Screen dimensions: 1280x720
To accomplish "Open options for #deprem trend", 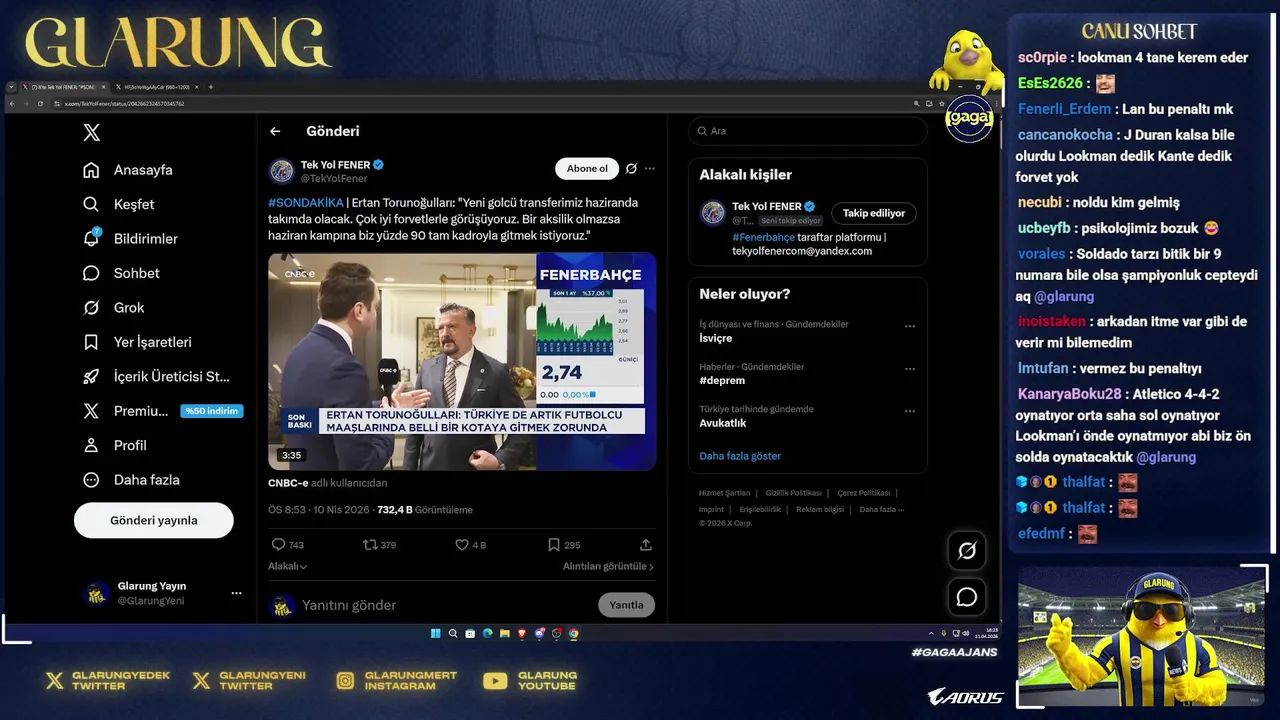I will (910, 368).
